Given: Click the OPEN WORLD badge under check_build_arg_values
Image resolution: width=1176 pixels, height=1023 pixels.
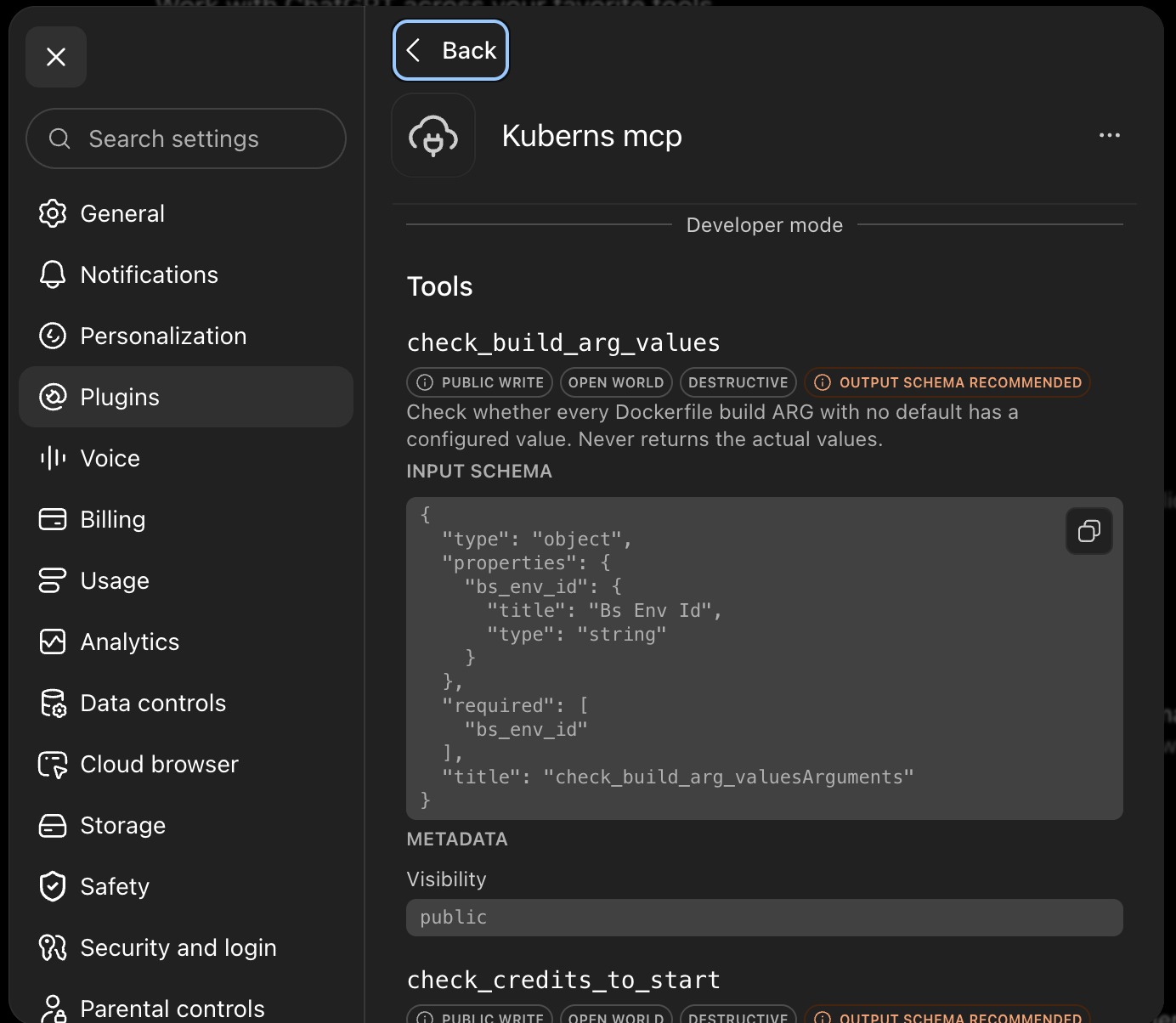Looking at the screenshot, I should (x=616, y=382).
